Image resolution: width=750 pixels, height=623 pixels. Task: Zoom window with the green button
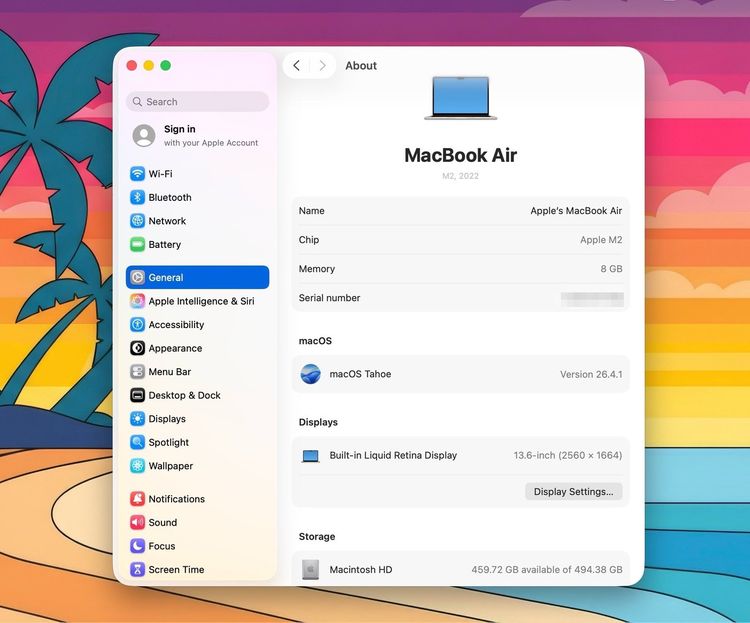[x=165, y=66]
